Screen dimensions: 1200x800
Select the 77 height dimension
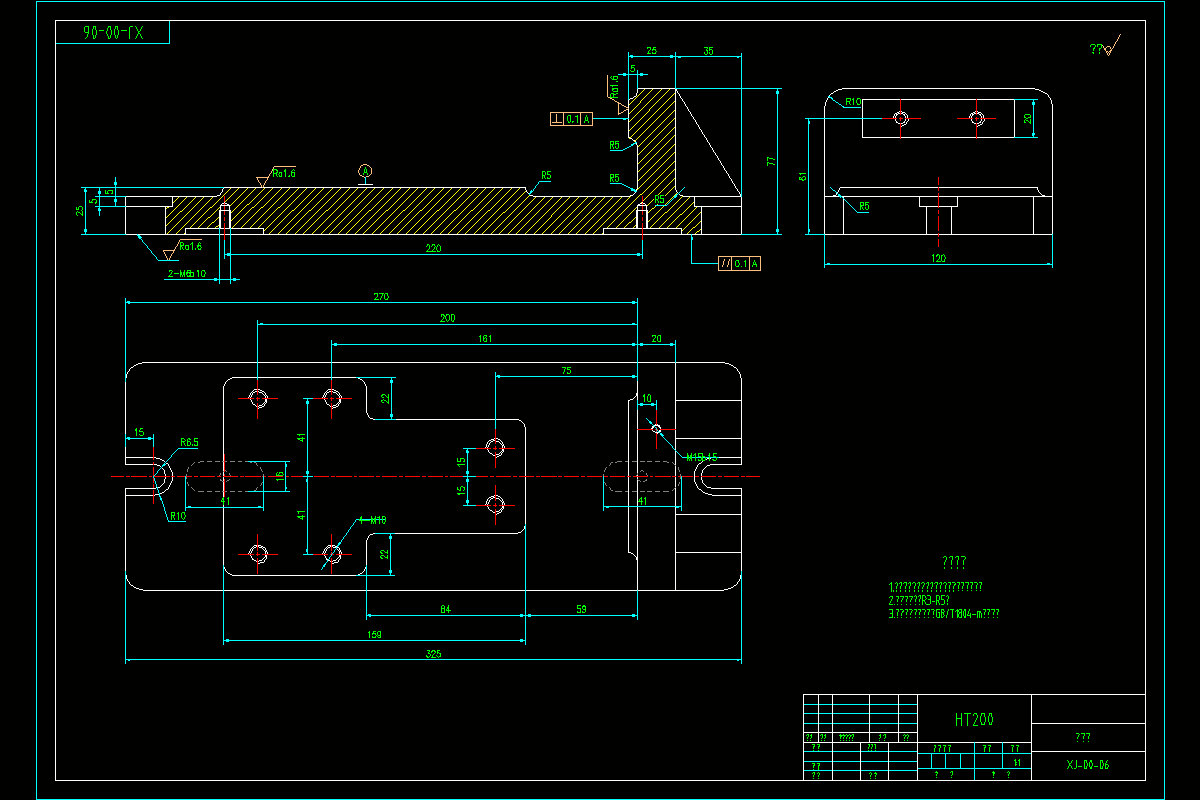coord(771,160)
